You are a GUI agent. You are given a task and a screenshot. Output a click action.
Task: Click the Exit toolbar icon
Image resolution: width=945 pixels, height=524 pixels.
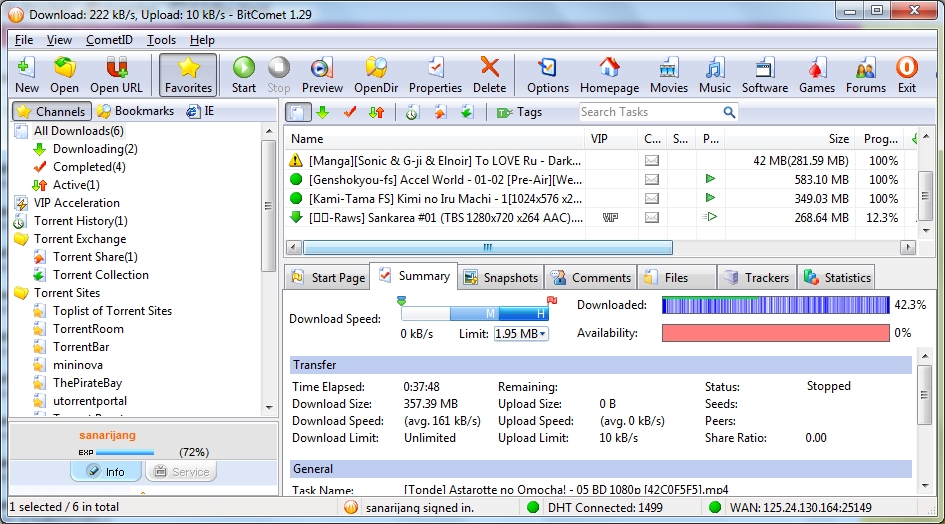pyautogui.click(x=906, y=75)
